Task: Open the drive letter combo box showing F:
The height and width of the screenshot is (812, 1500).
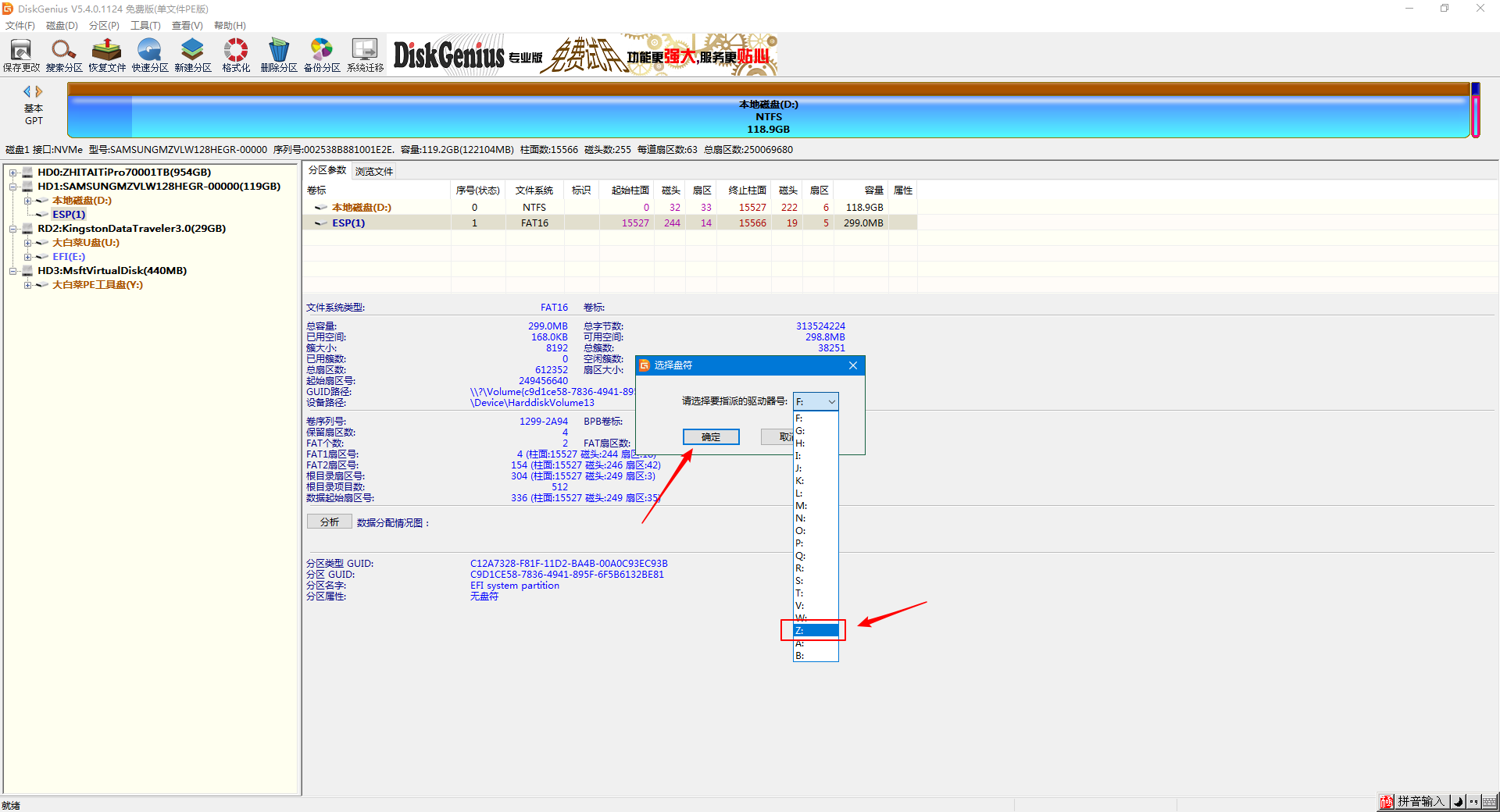Action: [816, 401]
